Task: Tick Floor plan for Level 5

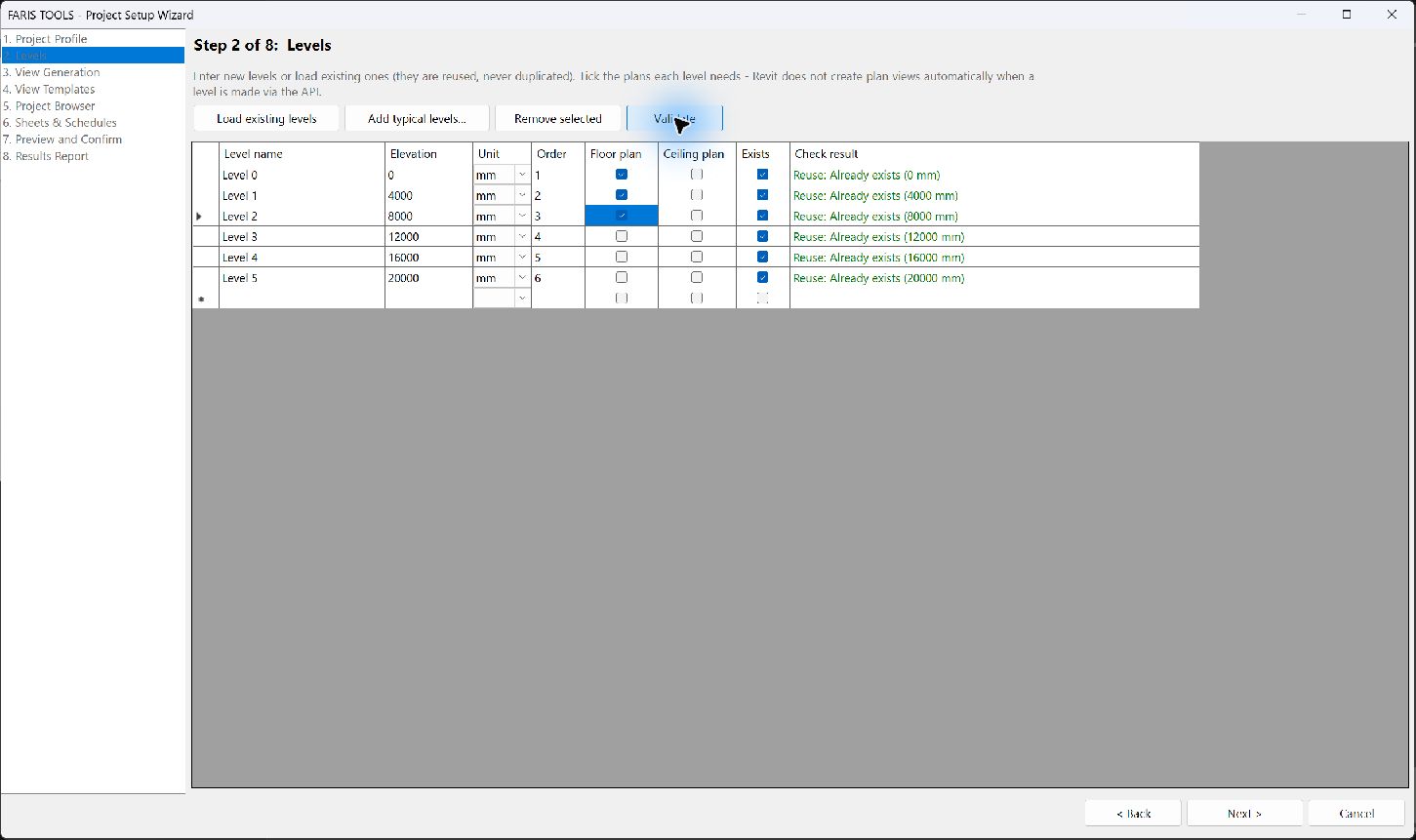Action: pyautogui.click(x=622, y=277)
